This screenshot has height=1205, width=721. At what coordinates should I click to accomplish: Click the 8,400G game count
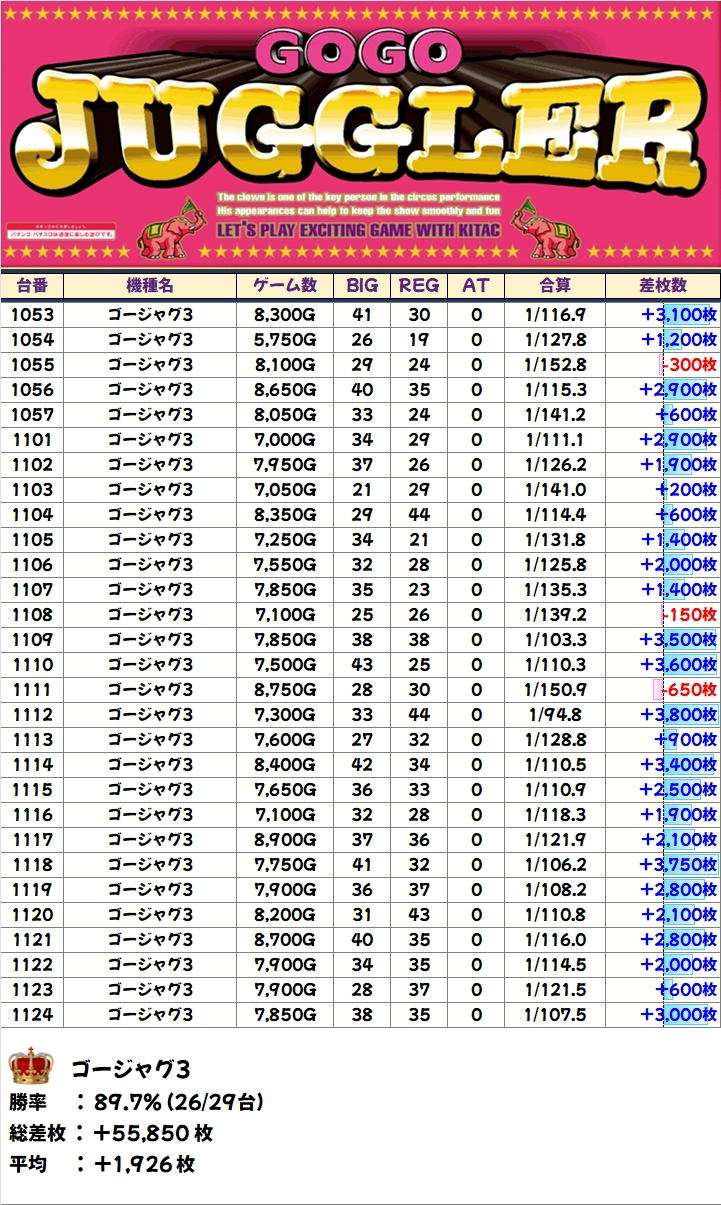point(285,765)
